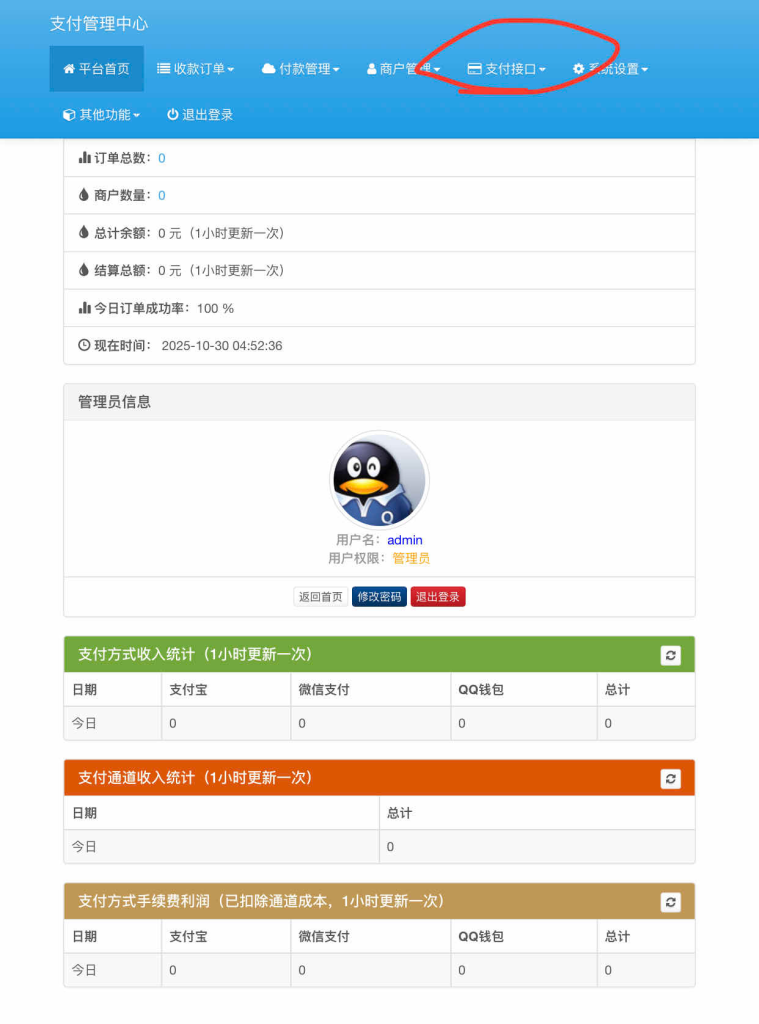Open the 收款订单 menu
759x1024 pixels.
coord(195,69)
